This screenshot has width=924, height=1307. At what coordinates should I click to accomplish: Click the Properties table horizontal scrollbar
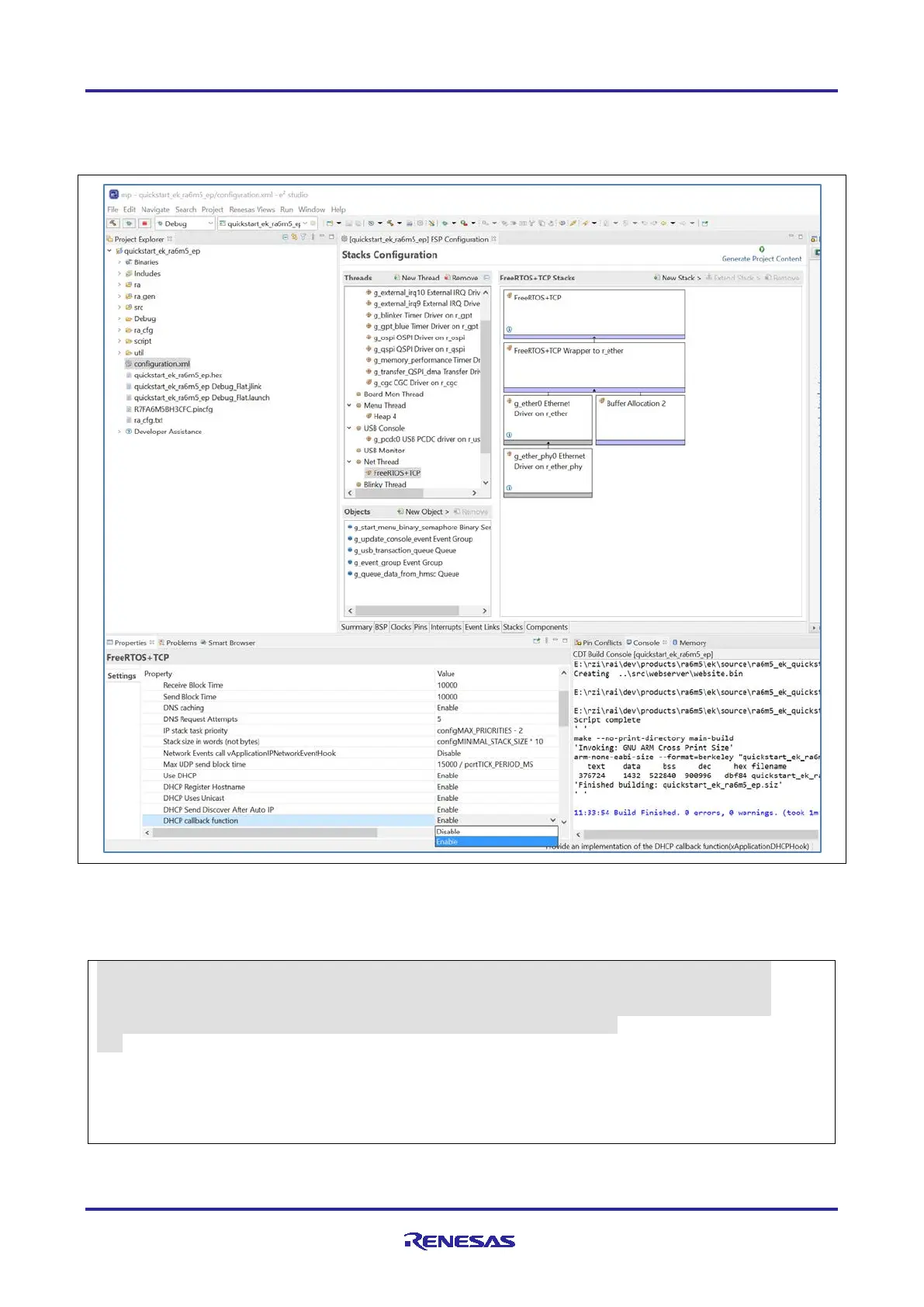coord(265,833)
